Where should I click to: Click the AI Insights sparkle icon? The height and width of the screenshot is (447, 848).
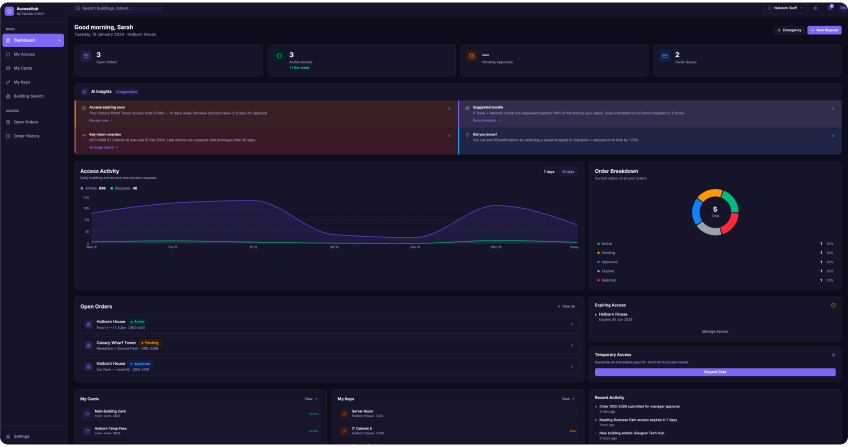84,92
